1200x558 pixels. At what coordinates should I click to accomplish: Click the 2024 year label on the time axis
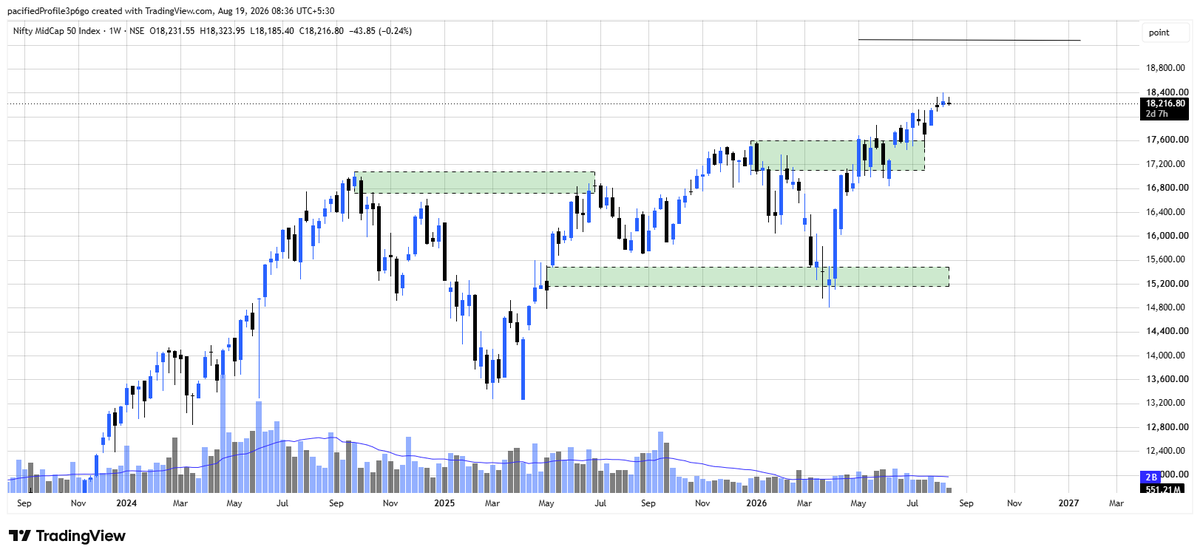click(x=127, y=505)
